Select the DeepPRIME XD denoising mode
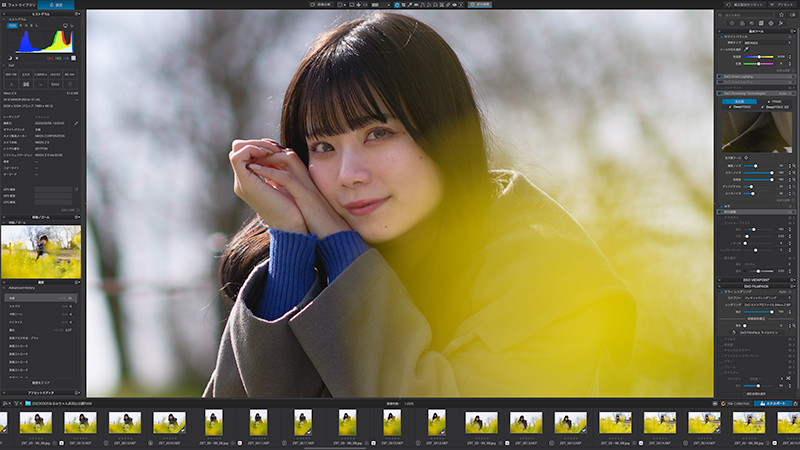Screen dimensions: 800x450 (x=775, y=107)
